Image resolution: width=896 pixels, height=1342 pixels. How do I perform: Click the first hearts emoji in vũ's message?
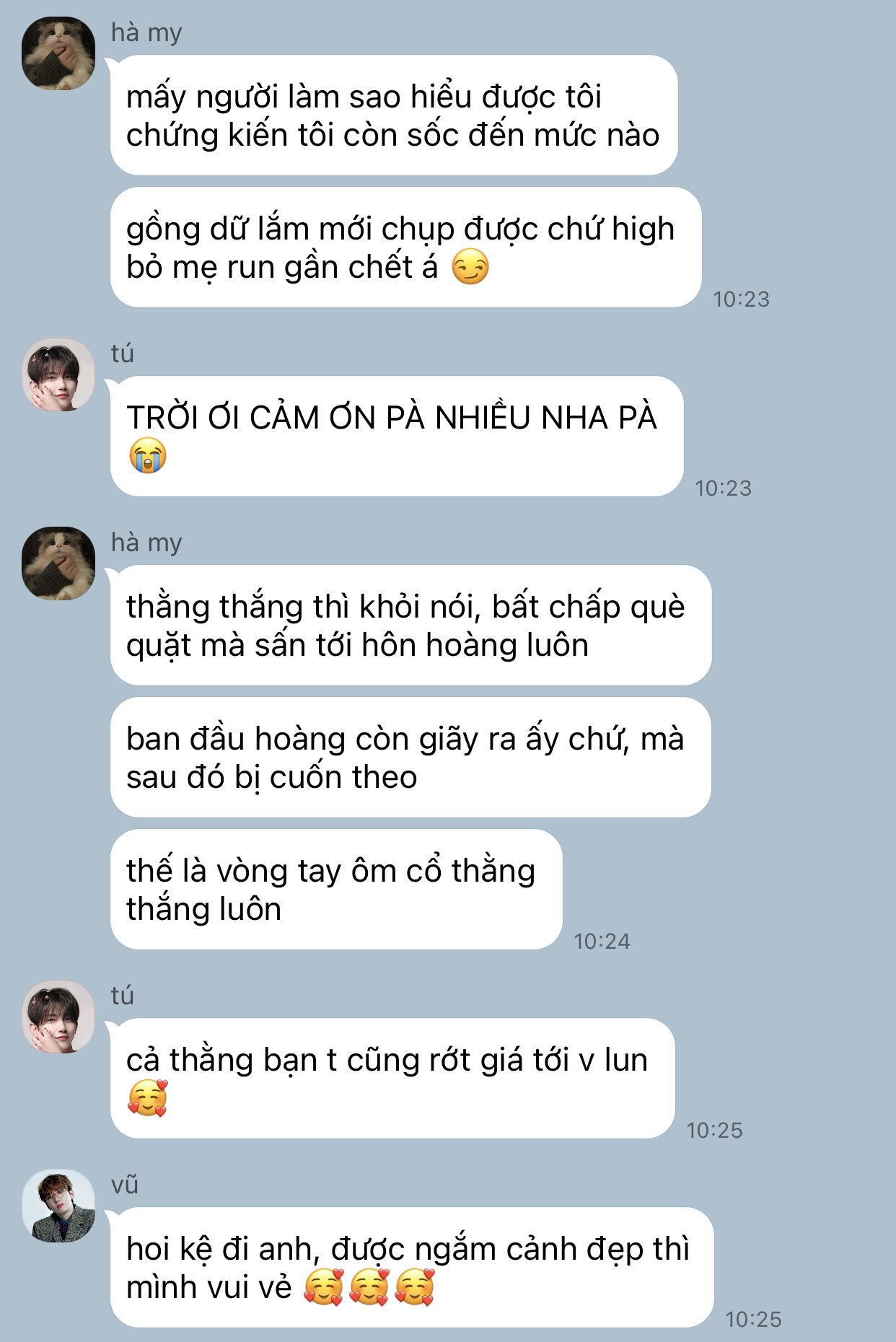[323, 1287]
